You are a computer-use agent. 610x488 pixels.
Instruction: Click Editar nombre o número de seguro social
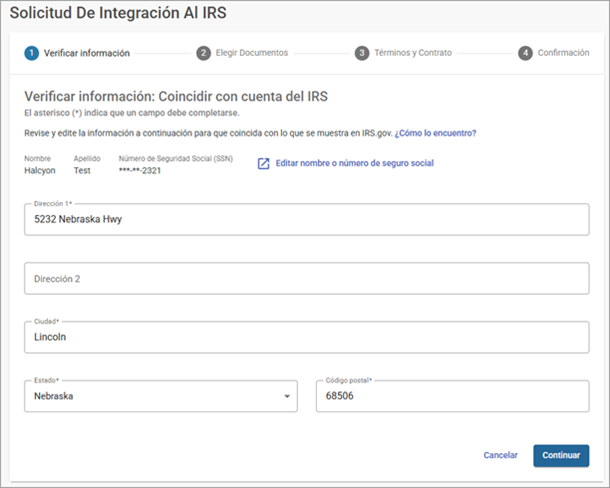click(x=355, y=163)
